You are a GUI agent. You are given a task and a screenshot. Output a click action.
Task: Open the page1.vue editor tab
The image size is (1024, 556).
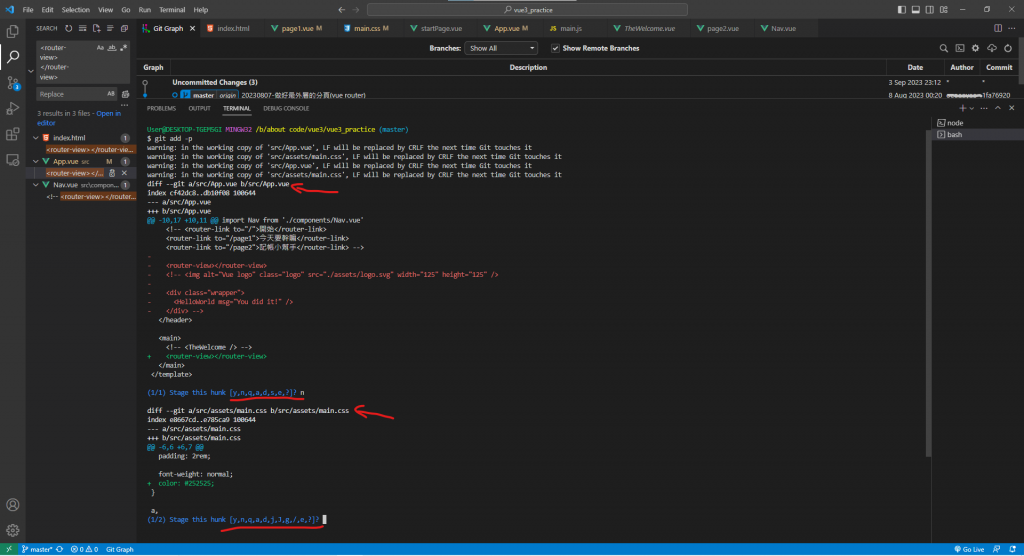(x=297, y=29)
